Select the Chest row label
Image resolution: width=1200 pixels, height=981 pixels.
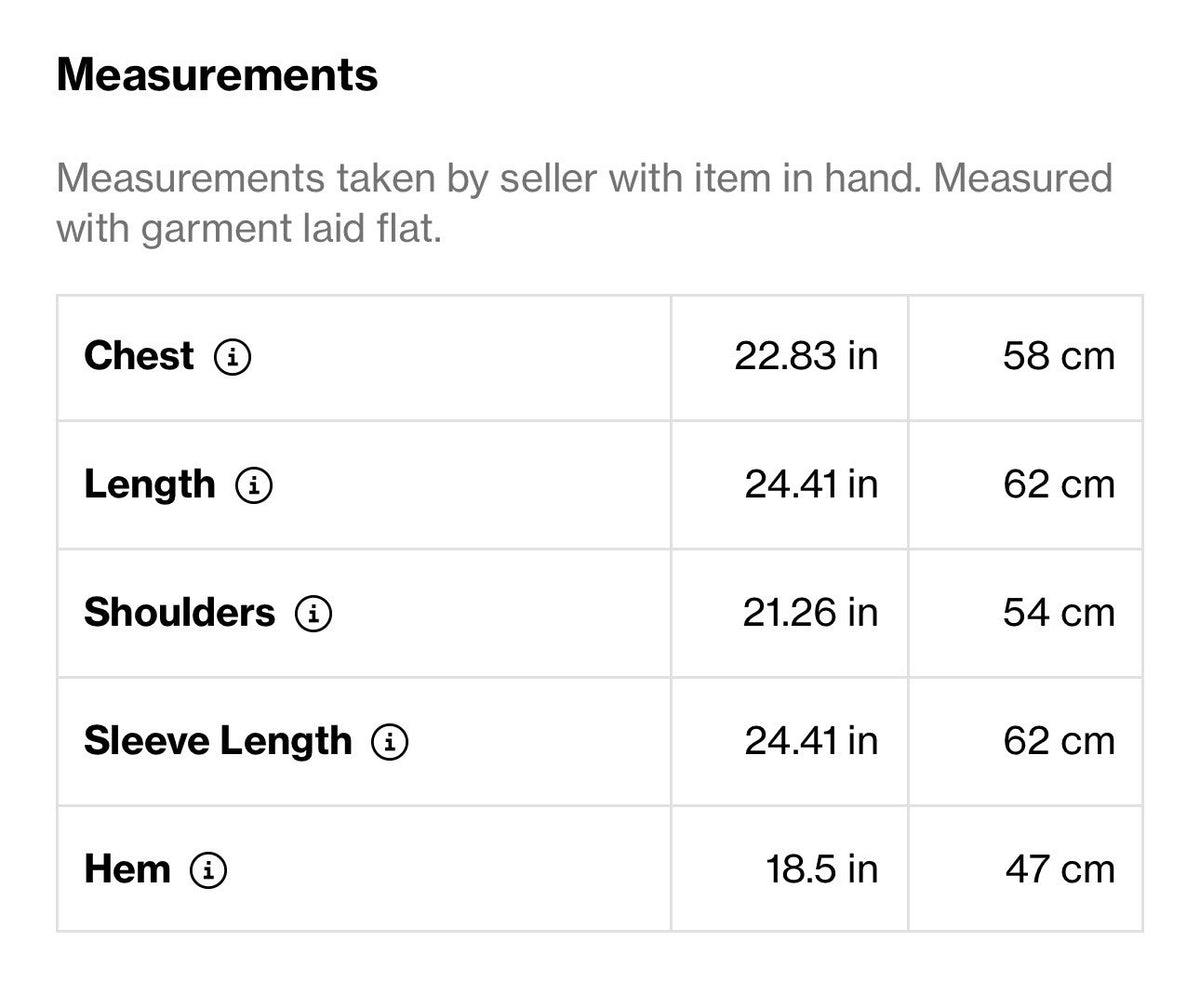[x=139, y=356]
